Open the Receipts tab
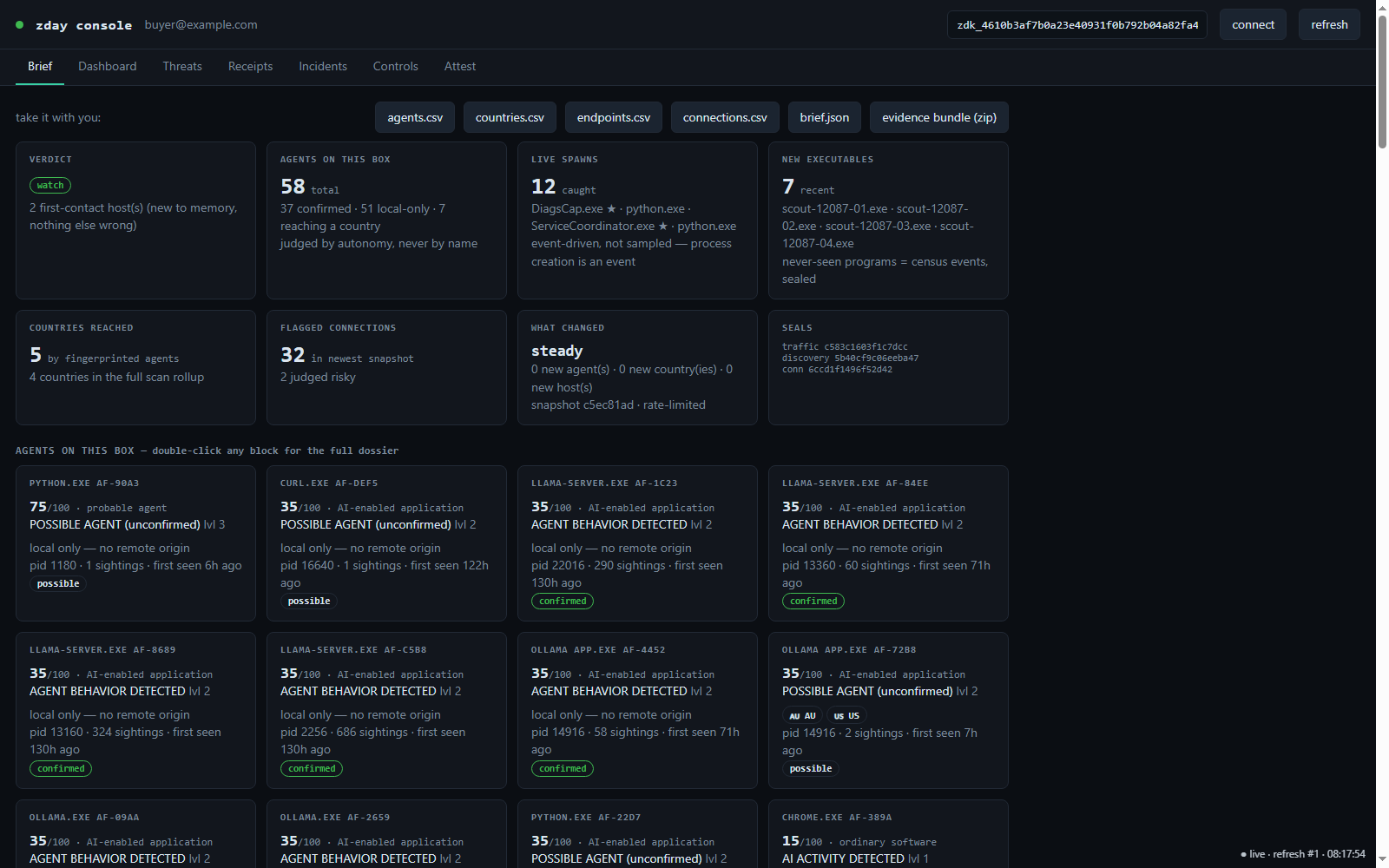Viewport: 1389px width, 868px height. (250, 66)
